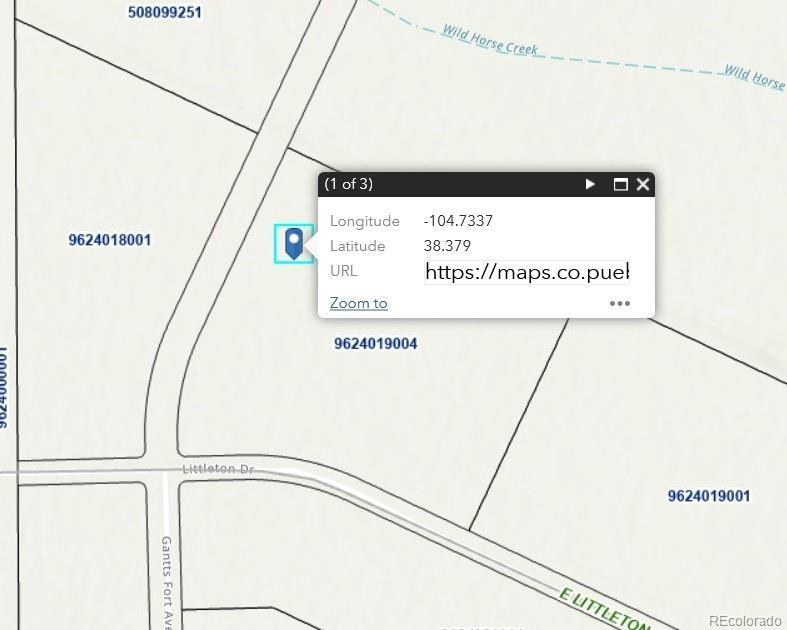This screenshot has width=787, height=630.
Task: Open the popup three-dots options menu
Action: [x=620, y=303]
